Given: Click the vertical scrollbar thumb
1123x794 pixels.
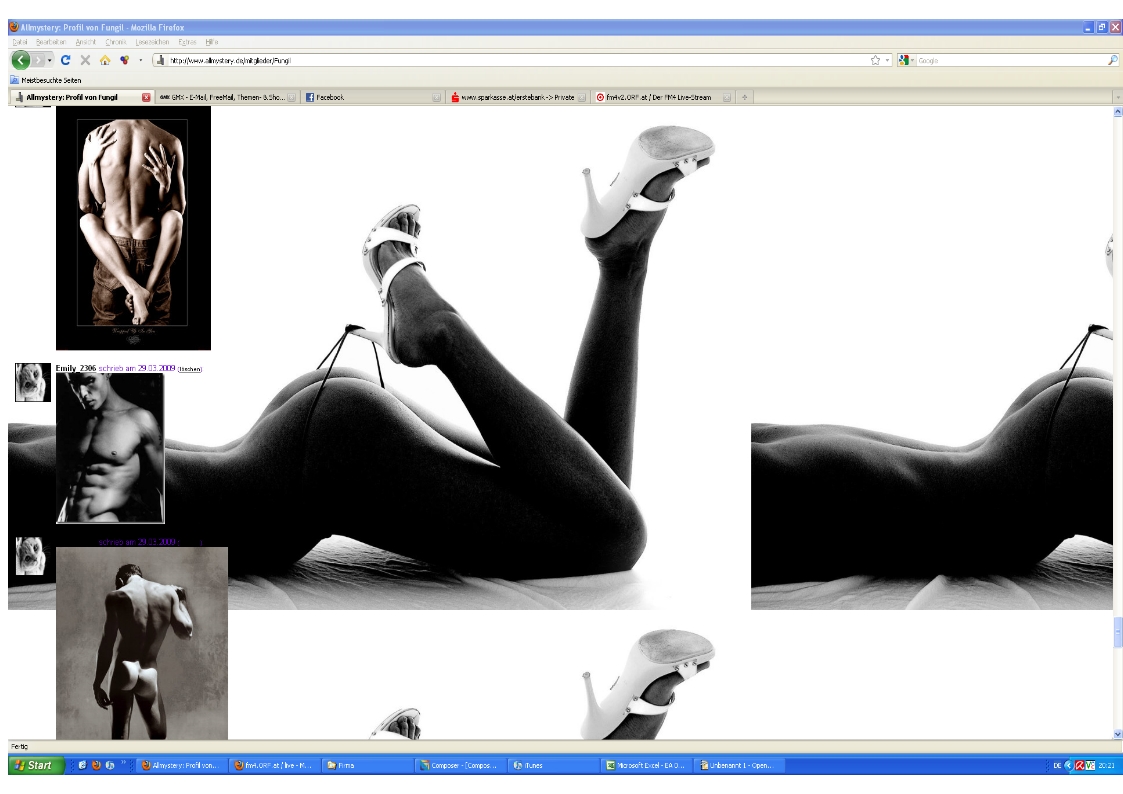Looking at the screenshot, I should (x=1118, y=632).
